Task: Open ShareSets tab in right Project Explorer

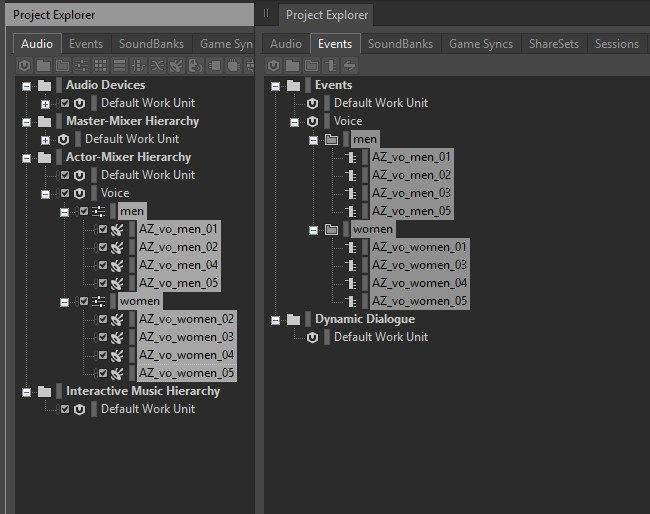Action: pyautogui.click(x=554, y=44)
